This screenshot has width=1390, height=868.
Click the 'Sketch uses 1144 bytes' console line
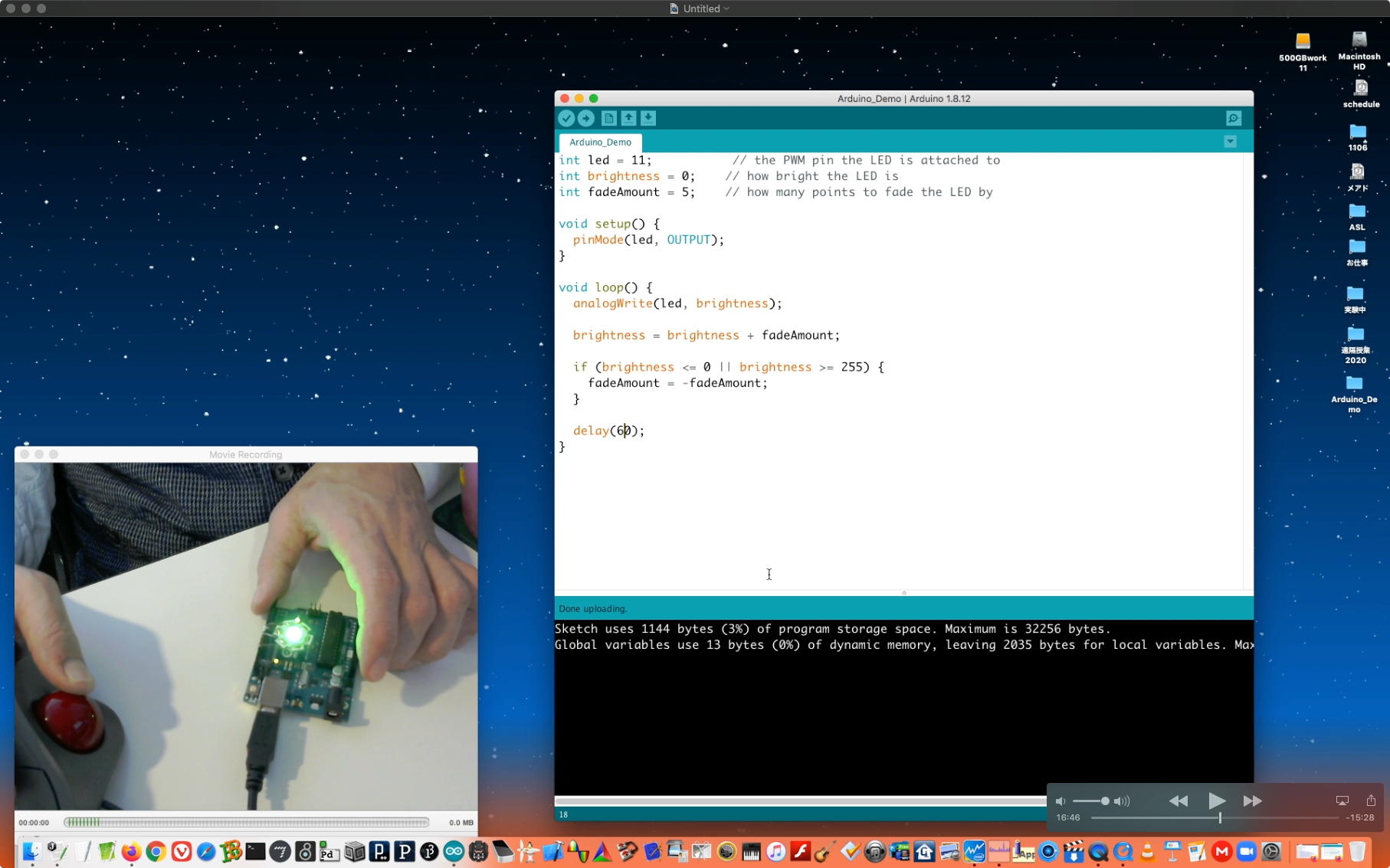pos(832,629)
